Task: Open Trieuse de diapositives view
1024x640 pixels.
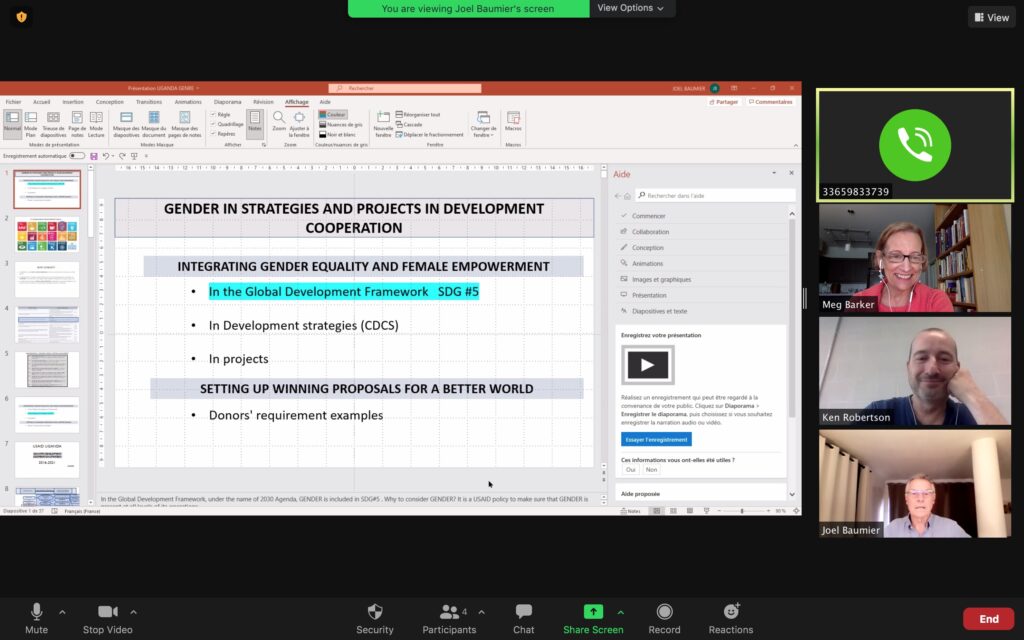Action: 54,124
